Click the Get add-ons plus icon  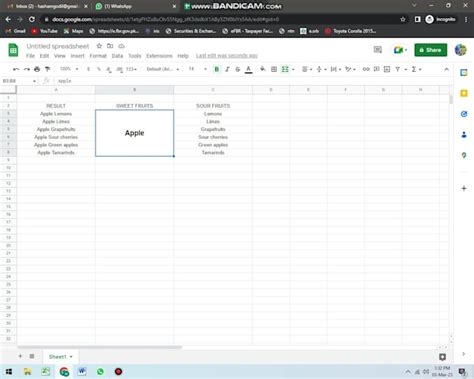[x=464, y=188]
